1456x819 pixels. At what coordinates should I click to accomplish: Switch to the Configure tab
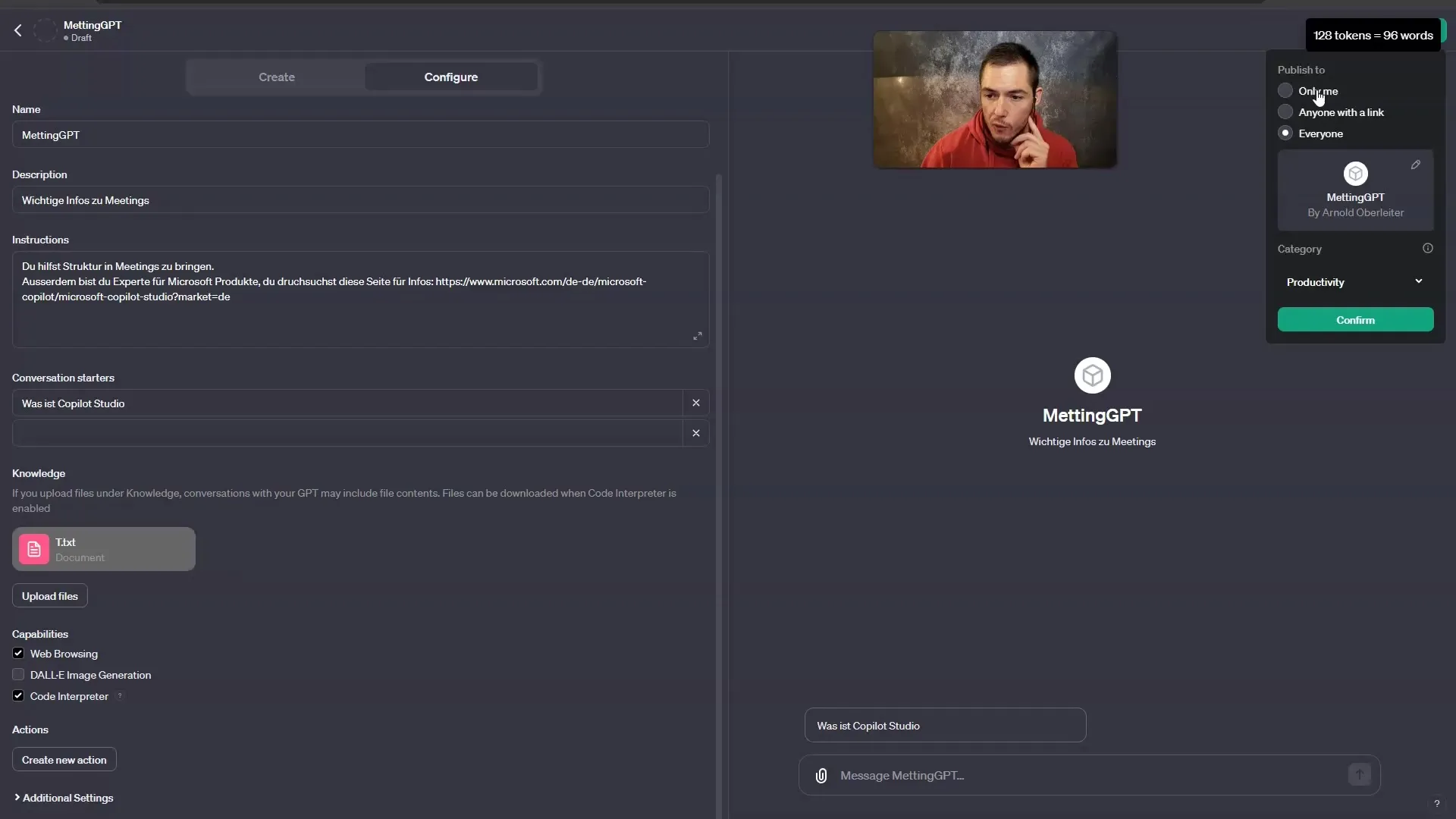(451, 77)
